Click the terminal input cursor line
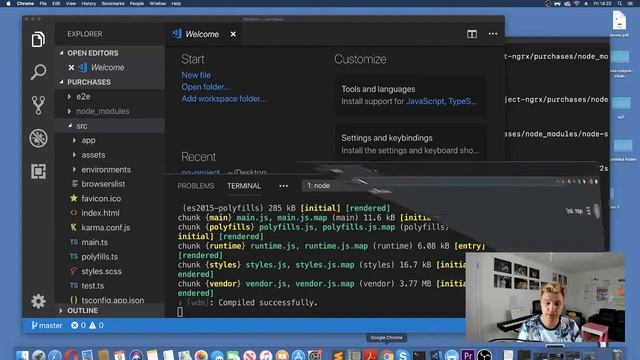This screenshot has height=360, width=640. [x=180, y=312]
